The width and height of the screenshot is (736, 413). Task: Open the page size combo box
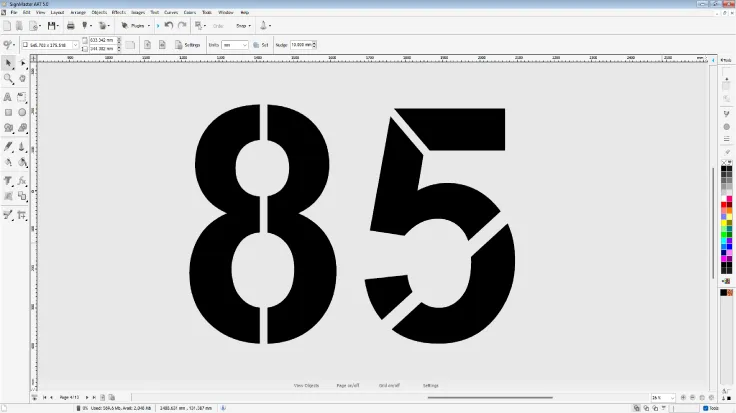point(50,45)
